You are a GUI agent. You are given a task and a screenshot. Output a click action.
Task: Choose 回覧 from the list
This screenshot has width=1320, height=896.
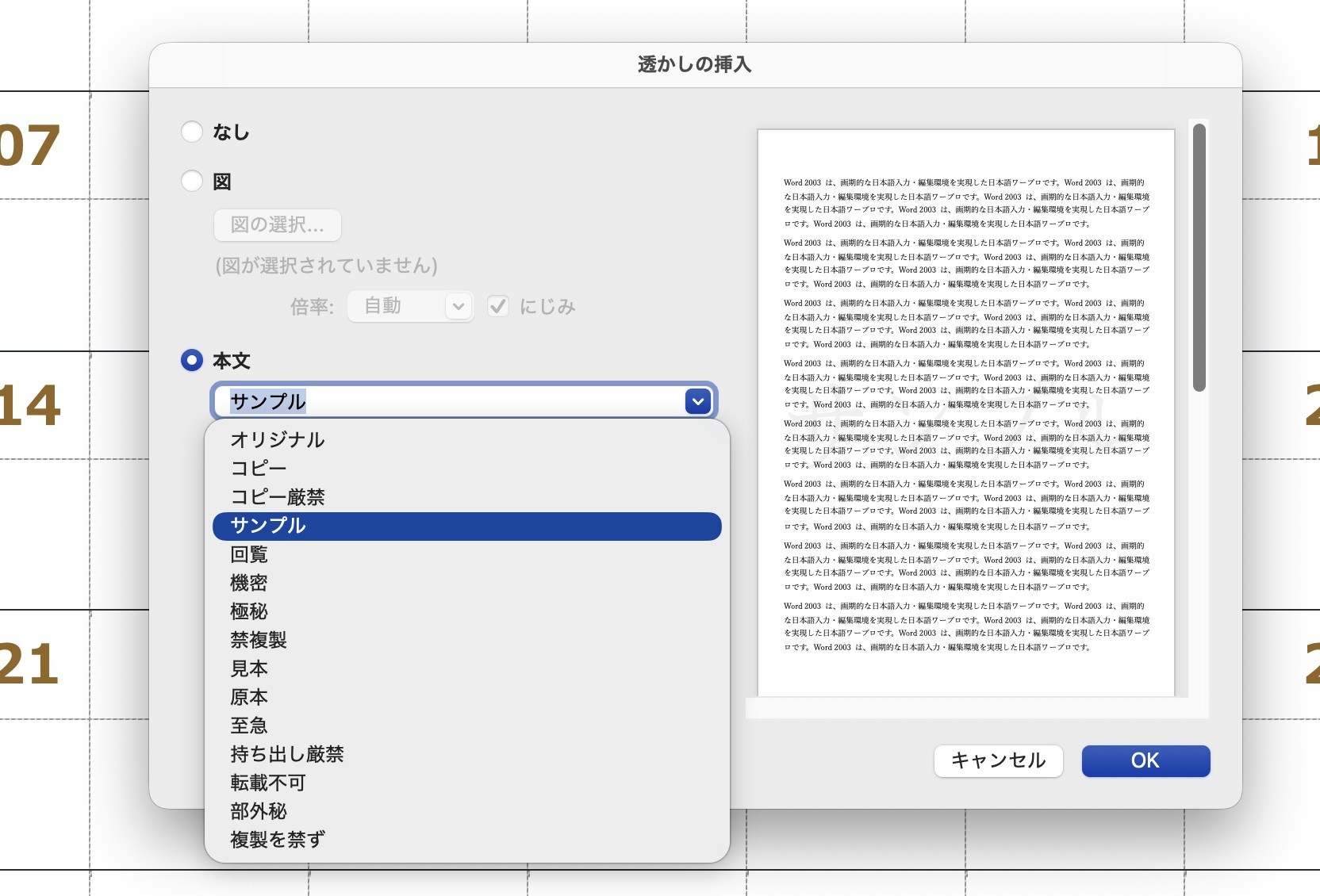(467, 554)
